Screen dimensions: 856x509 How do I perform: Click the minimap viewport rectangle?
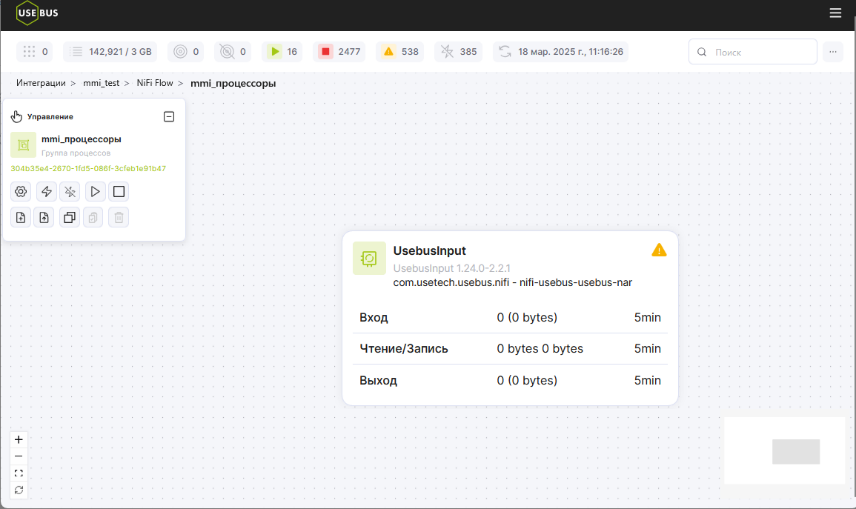pyautogui.click(x=796, y=452)
